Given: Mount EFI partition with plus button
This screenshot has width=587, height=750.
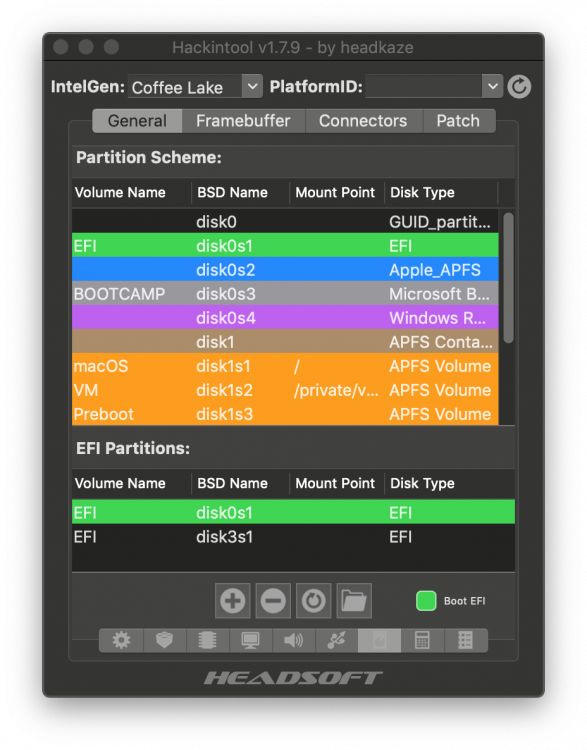Looking at the screenshot, I should pos(233,601).
